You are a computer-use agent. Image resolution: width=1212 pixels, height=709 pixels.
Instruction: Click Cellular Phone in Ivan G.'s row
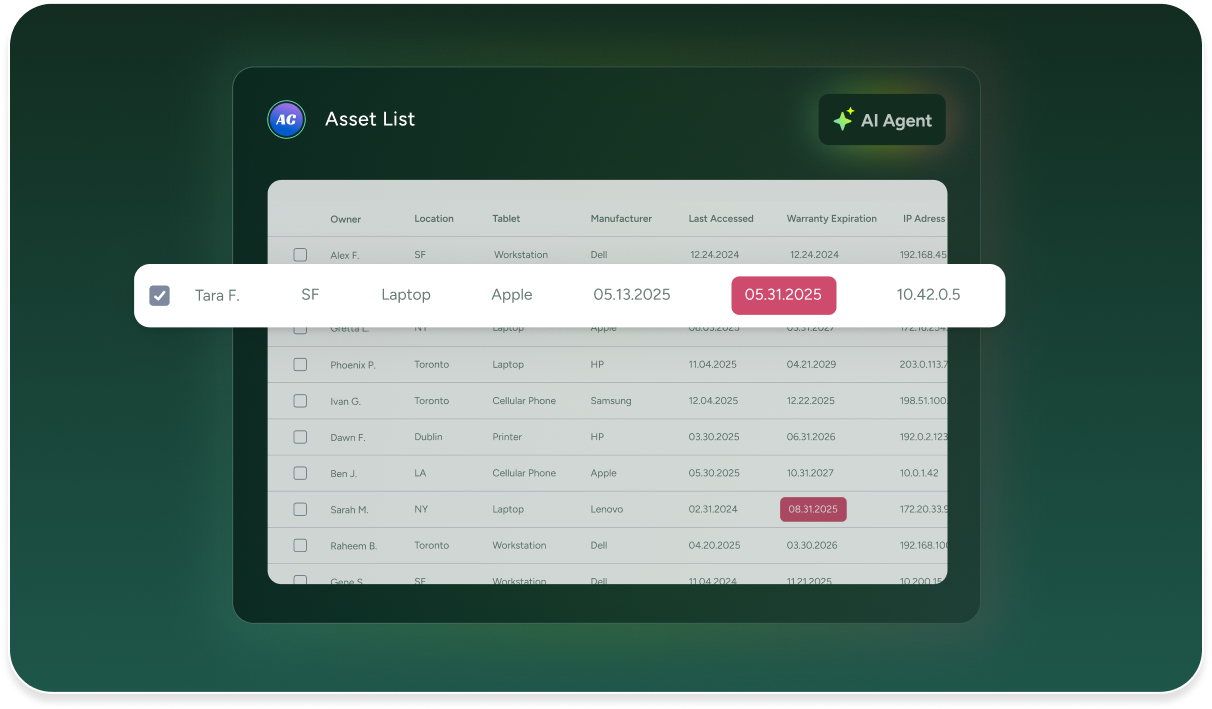point(524,401)
